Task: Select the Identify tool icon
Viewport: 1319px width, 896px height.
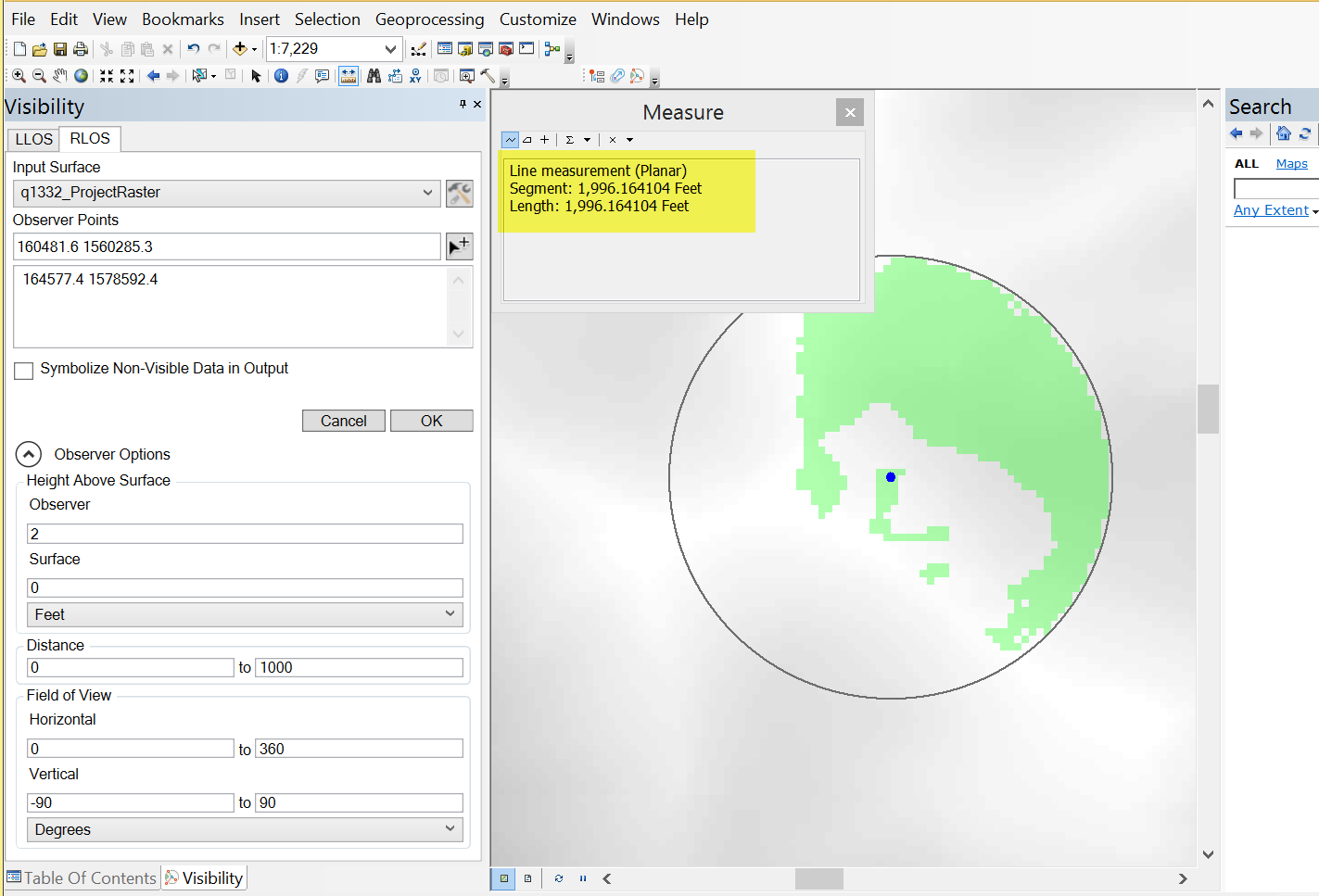Action: (x=282, y=76)
